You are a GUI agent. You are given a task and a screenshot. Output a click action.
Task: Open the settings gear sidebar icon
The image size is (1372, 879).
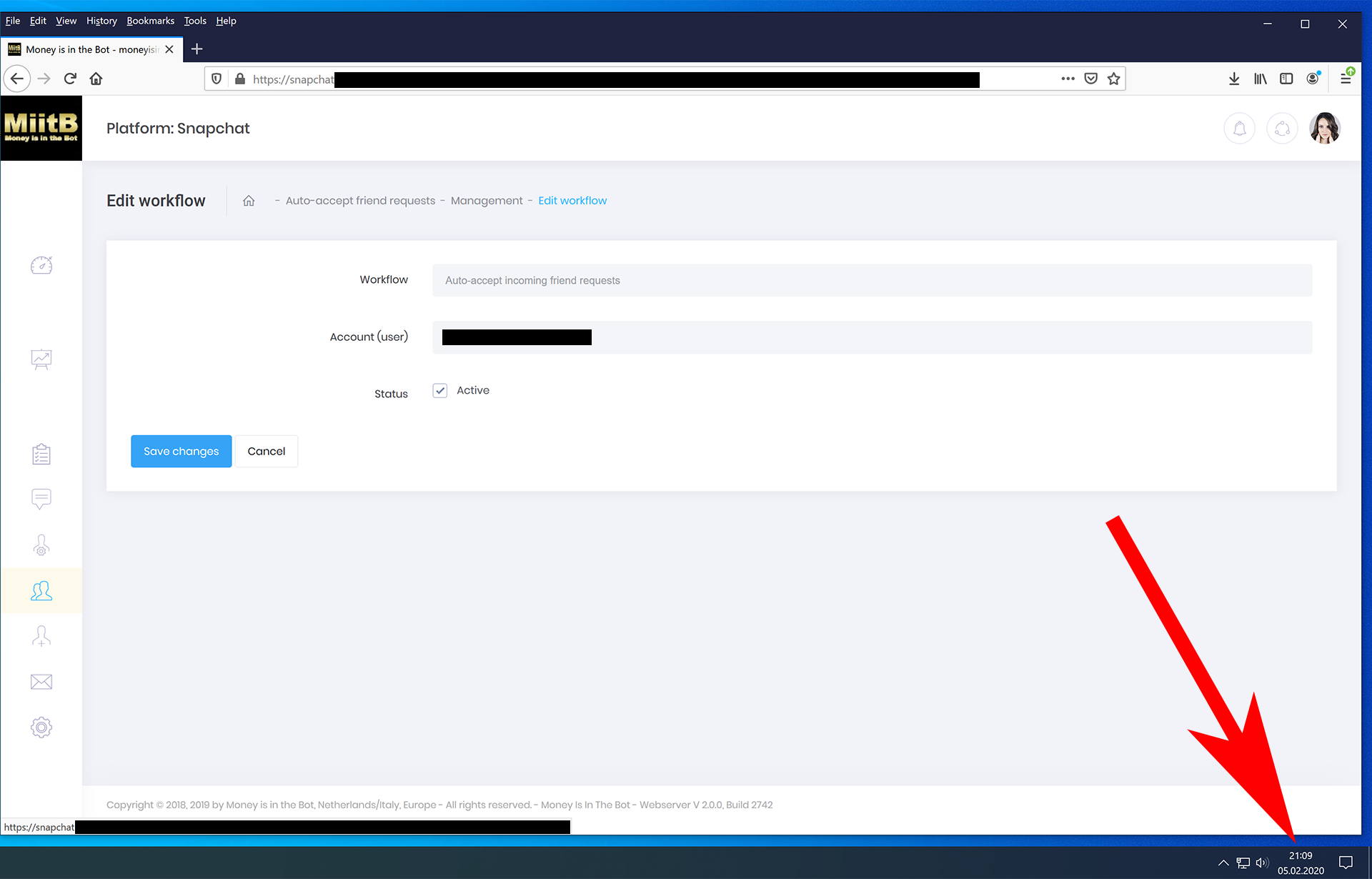click(41, 727)
